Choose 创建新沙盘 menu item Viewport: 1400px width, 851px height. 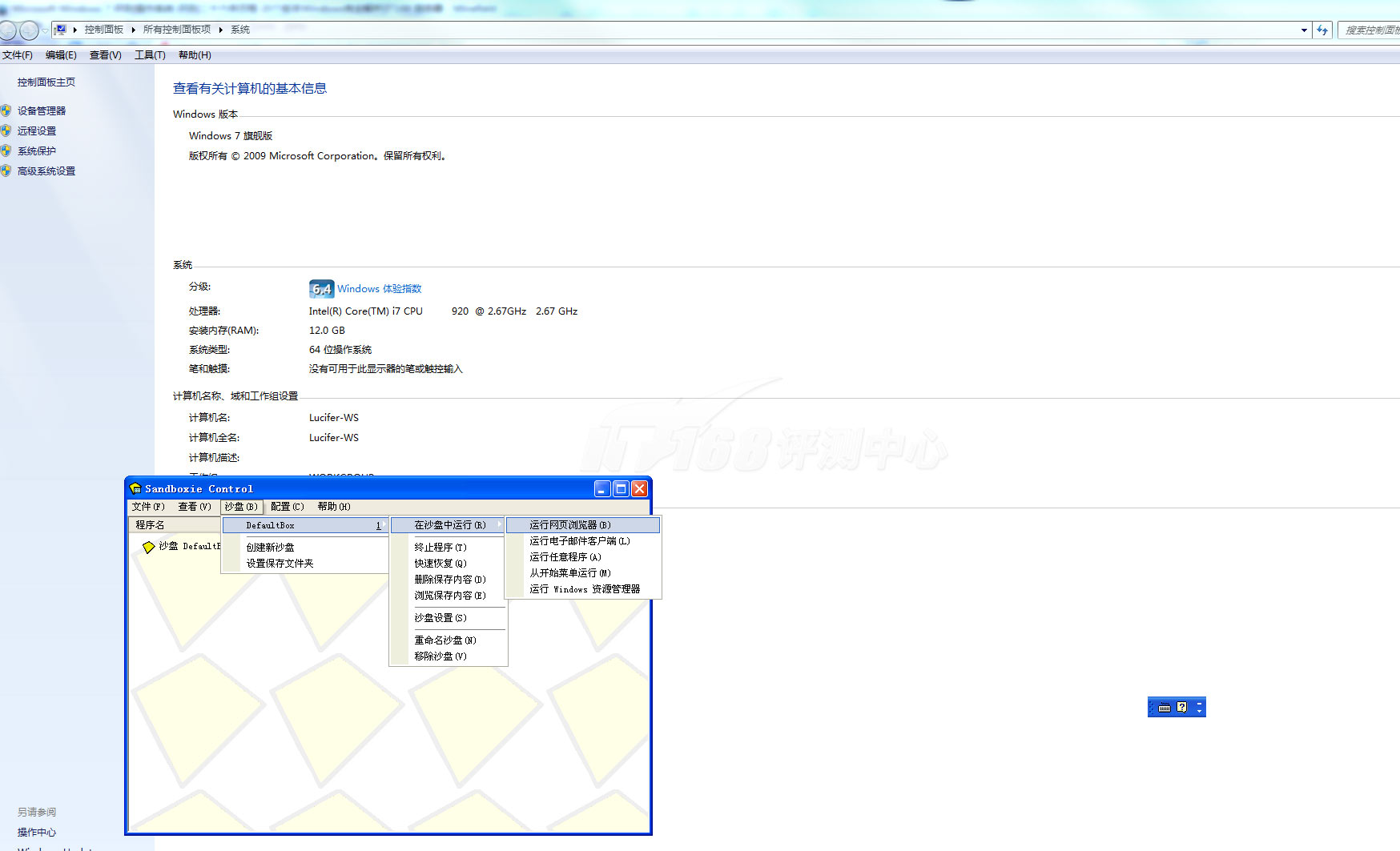305,548
